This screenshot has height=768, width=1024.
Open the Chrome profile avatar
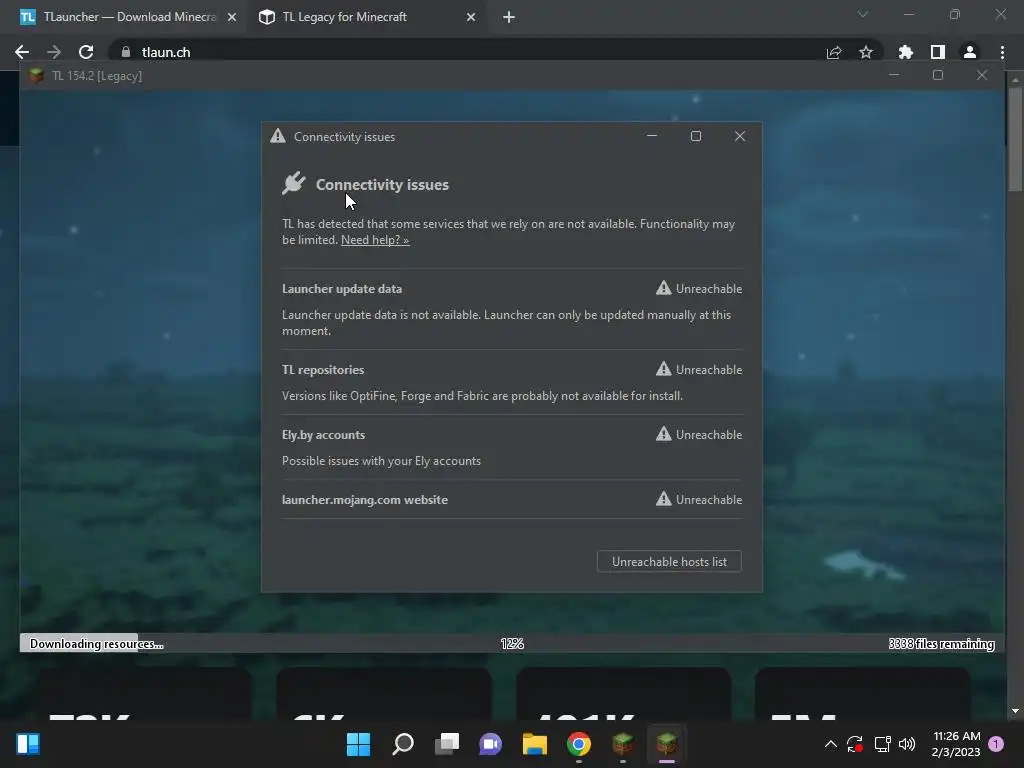click(x=970, y=52)
